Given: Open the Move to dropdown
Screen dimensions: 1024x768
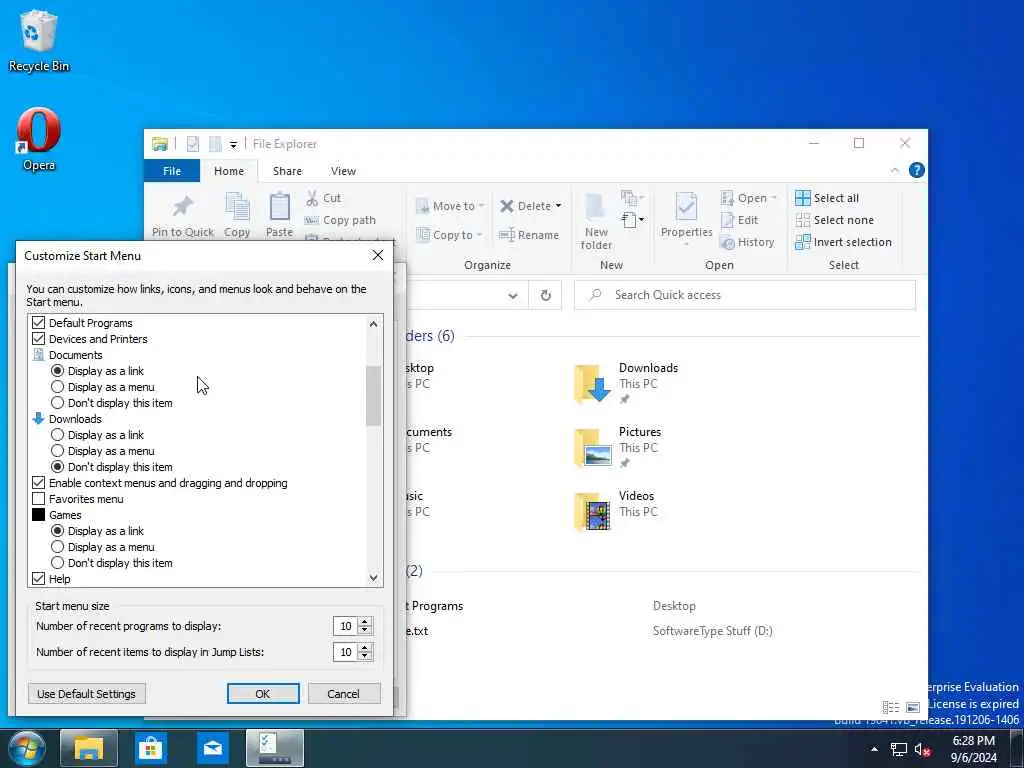Looking at the screenshot, I should coord(450,206).
